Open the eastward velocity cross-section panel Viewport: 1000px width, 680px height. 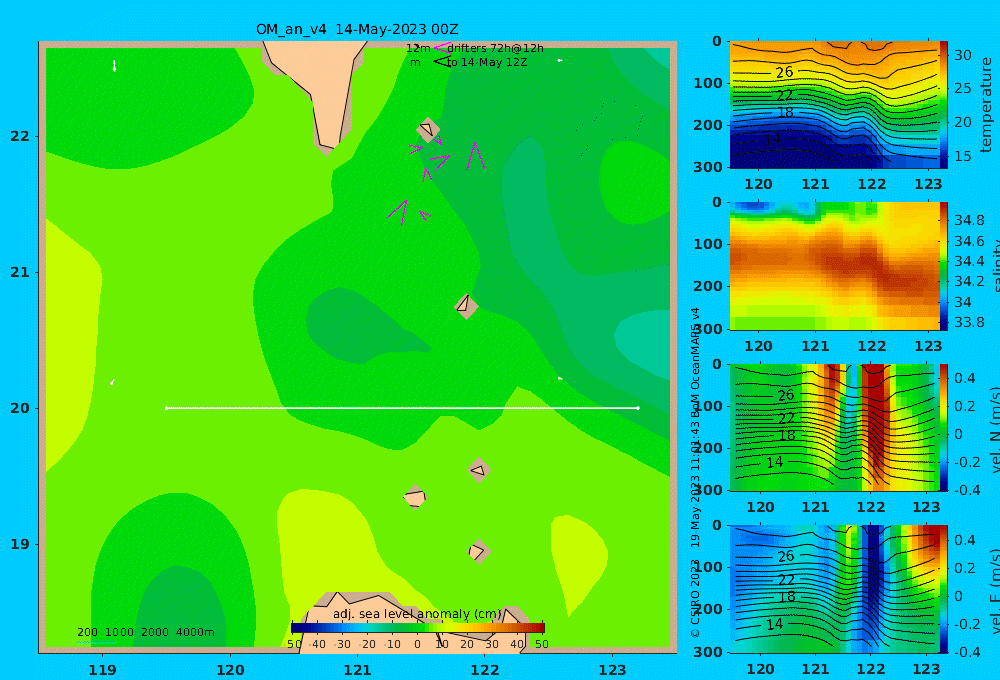tap(833, 589)
